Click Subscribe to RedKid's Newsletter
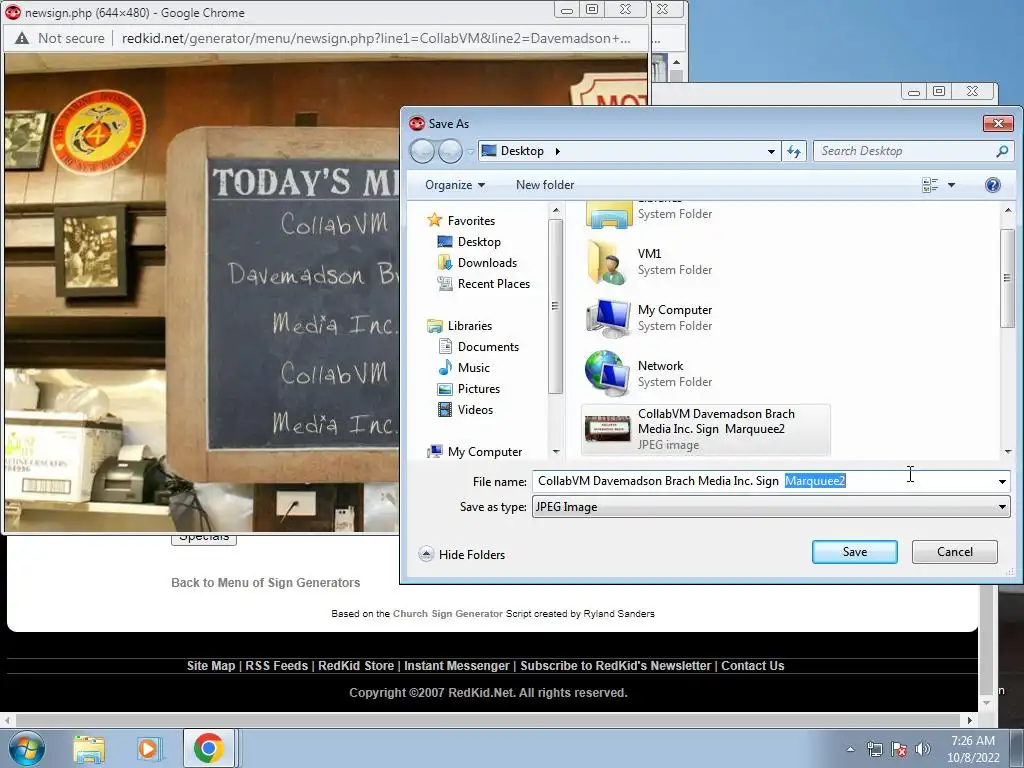Image resolution: width=1024 pixels, height=768 pixels. [615, 665]
